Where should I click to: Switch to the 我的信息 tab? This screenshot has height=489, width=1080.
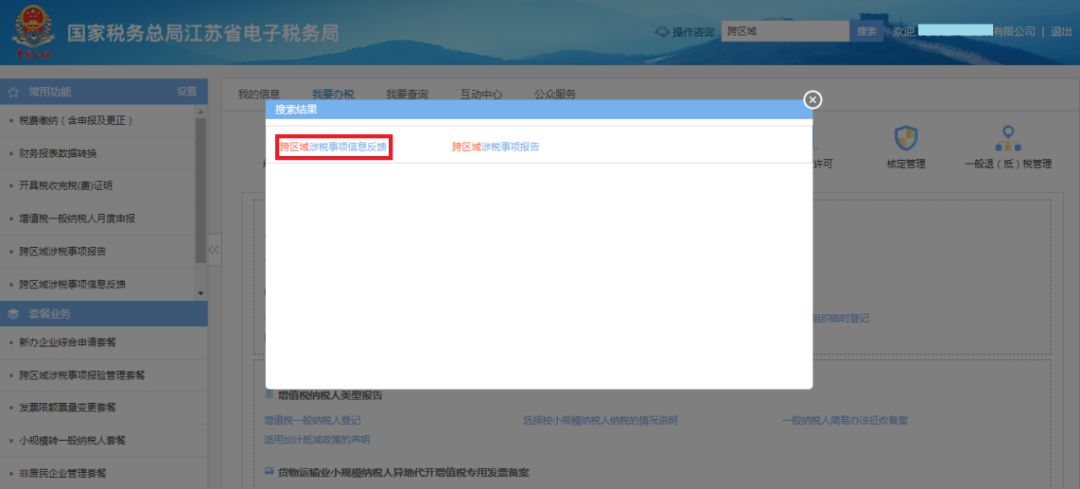point(258,94)
